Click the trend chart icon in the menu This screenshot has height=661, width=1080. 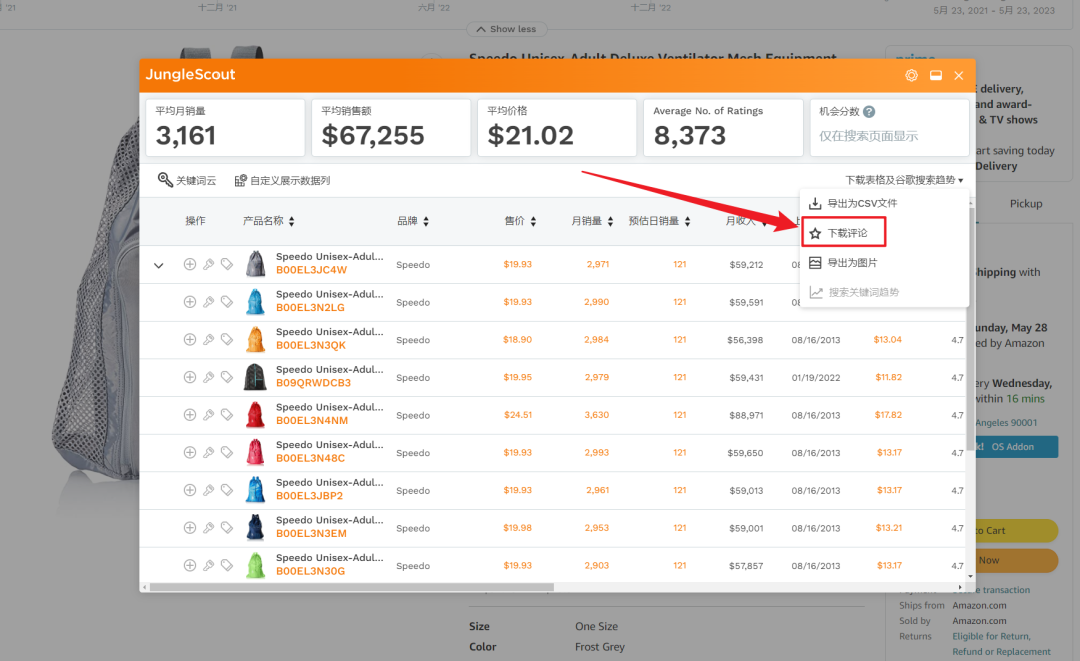coord(816,292)
